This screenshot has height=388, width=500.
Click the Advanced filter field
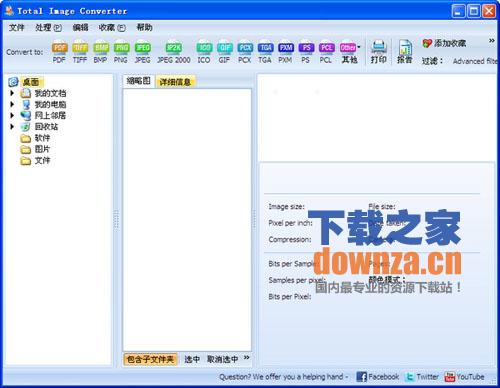474,61
